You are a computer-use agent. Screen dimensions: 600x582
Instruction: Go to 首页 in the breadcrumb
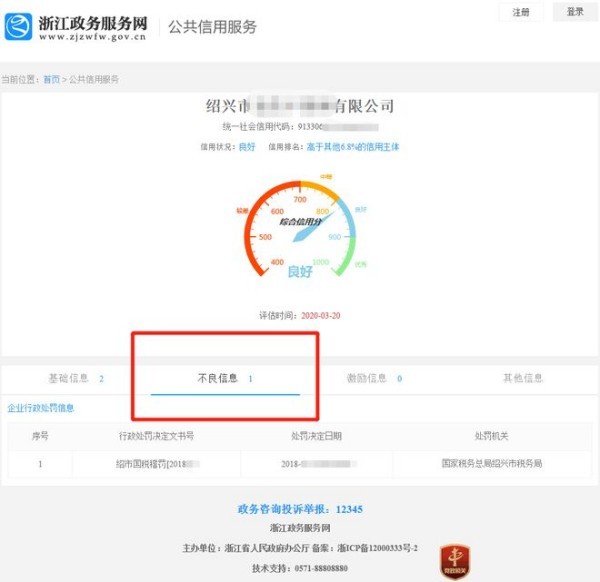(50, 79)
